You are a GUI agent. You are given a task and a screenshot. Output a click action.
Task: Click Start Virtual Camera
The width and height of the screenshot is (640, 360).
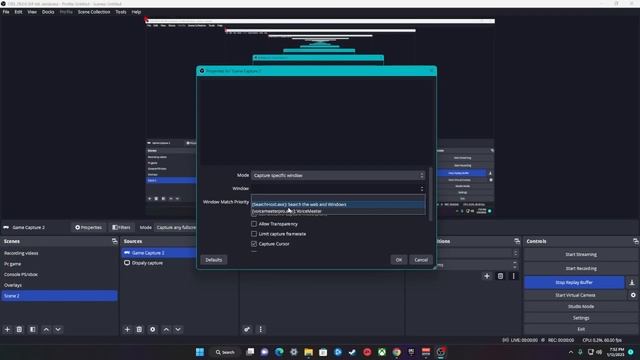coord(575,295)
